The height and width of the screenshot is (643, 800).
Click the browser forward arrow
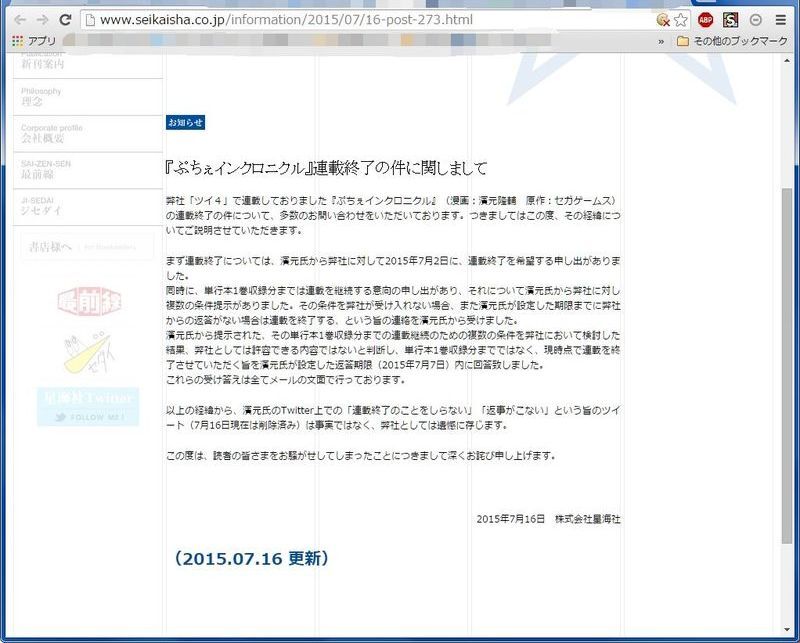(x=42, y=20)
